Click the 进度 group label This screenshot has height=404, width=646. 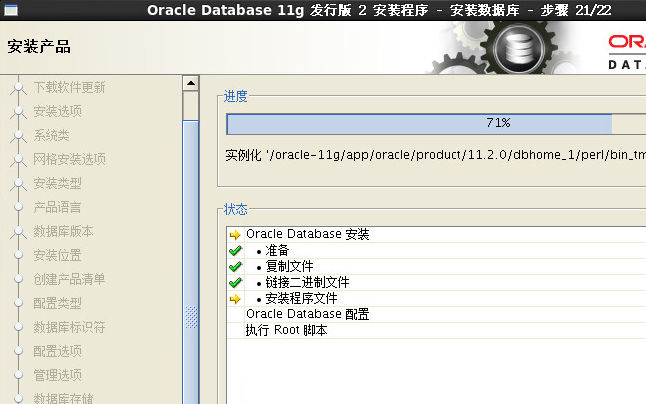[236, 96]
